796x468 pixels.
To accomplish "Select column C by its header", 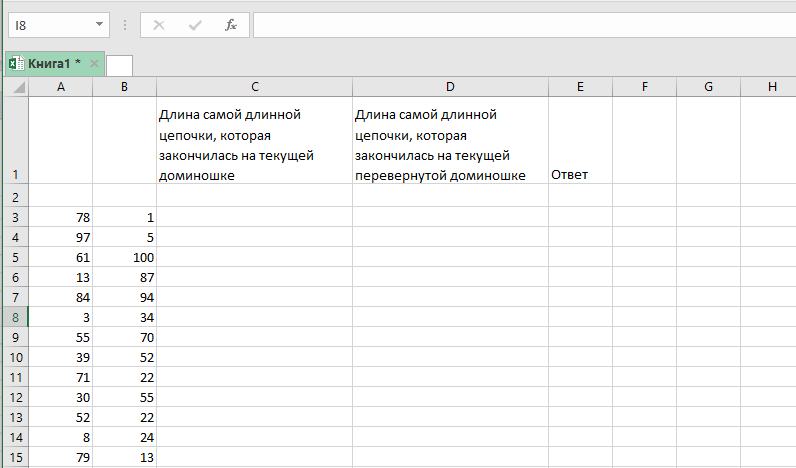I will (255, 87).
